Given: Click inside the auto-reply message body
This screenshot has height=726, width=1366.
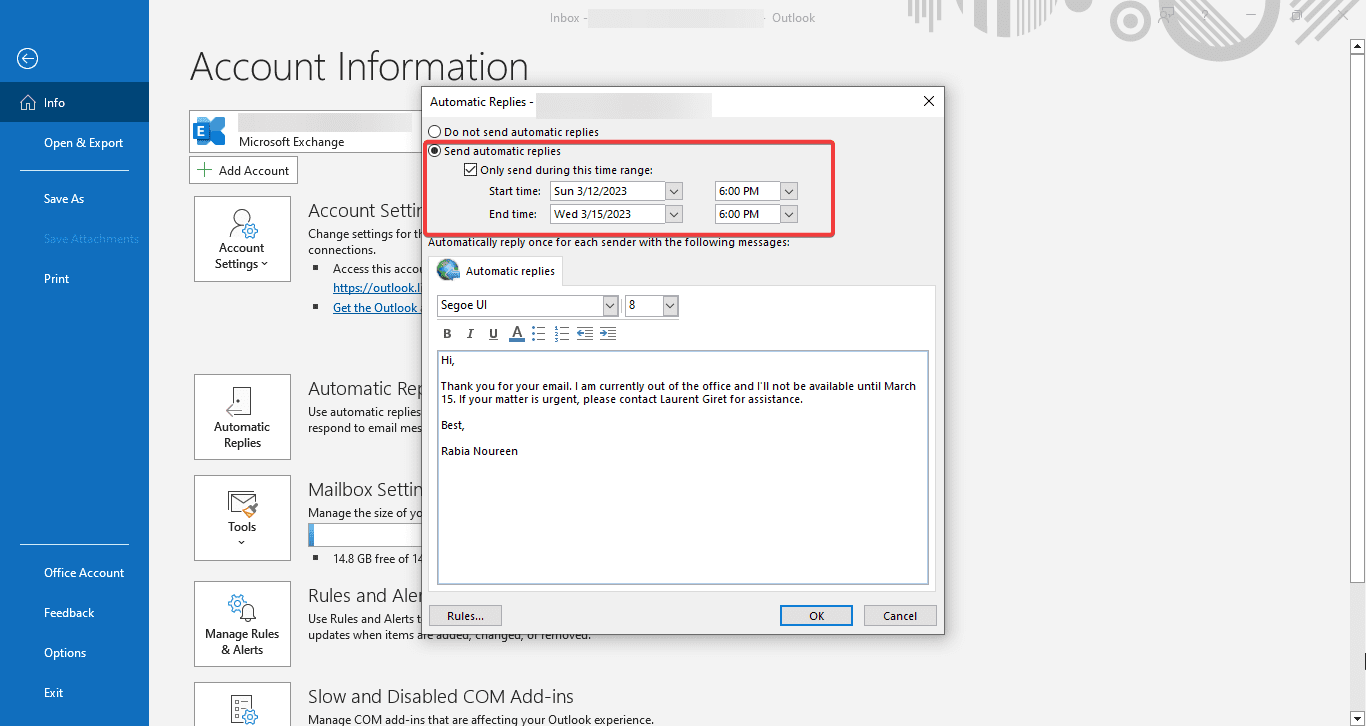Looking at the screenshot, I should pyautogui.click(x=683, y=470).
